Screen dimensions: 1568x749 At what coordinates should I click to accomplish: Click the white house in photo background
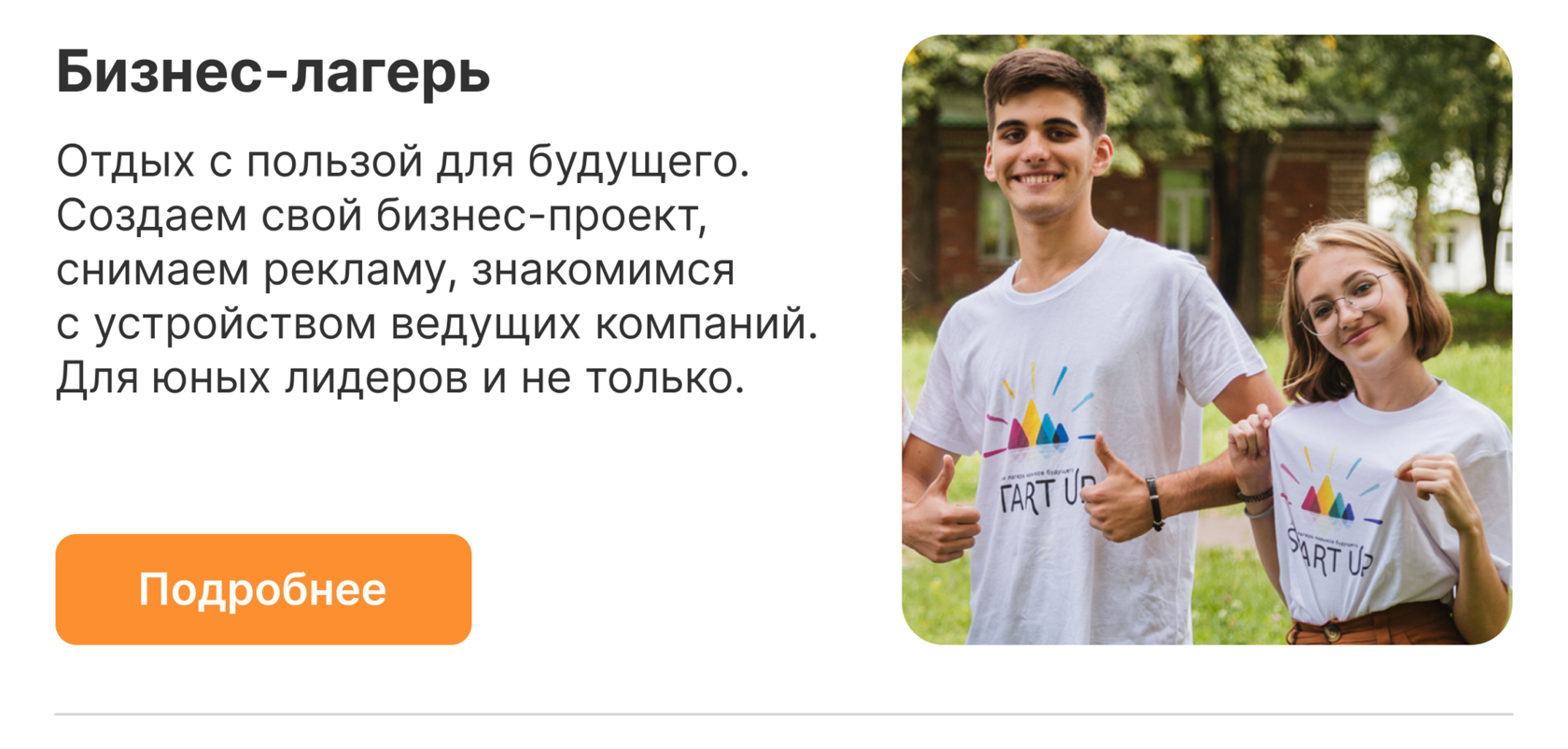pyautogui.click(x=1456, y=233)
